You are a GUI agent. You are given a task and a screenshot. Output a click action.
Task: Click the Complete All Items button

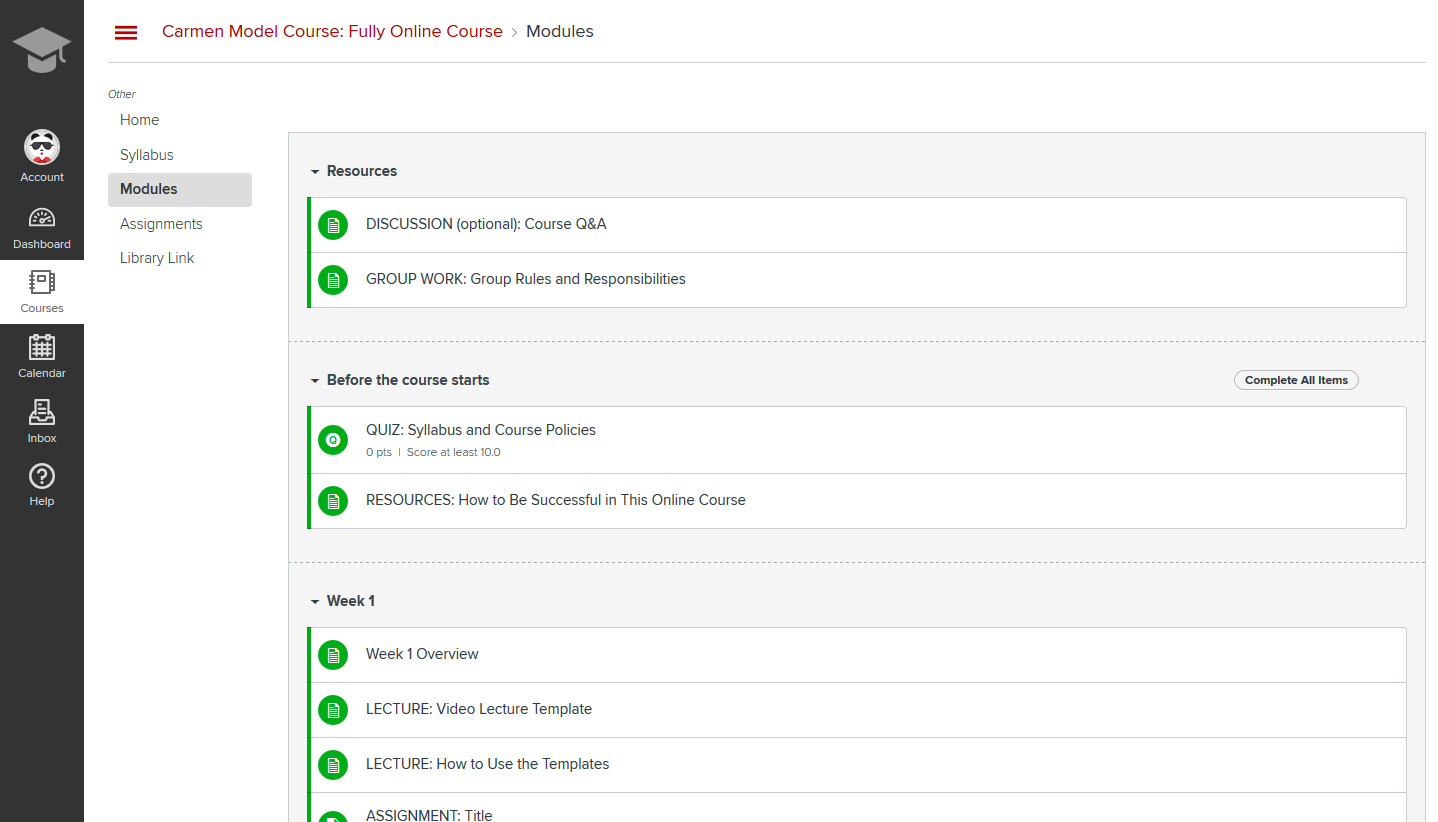click(1296, 380)
